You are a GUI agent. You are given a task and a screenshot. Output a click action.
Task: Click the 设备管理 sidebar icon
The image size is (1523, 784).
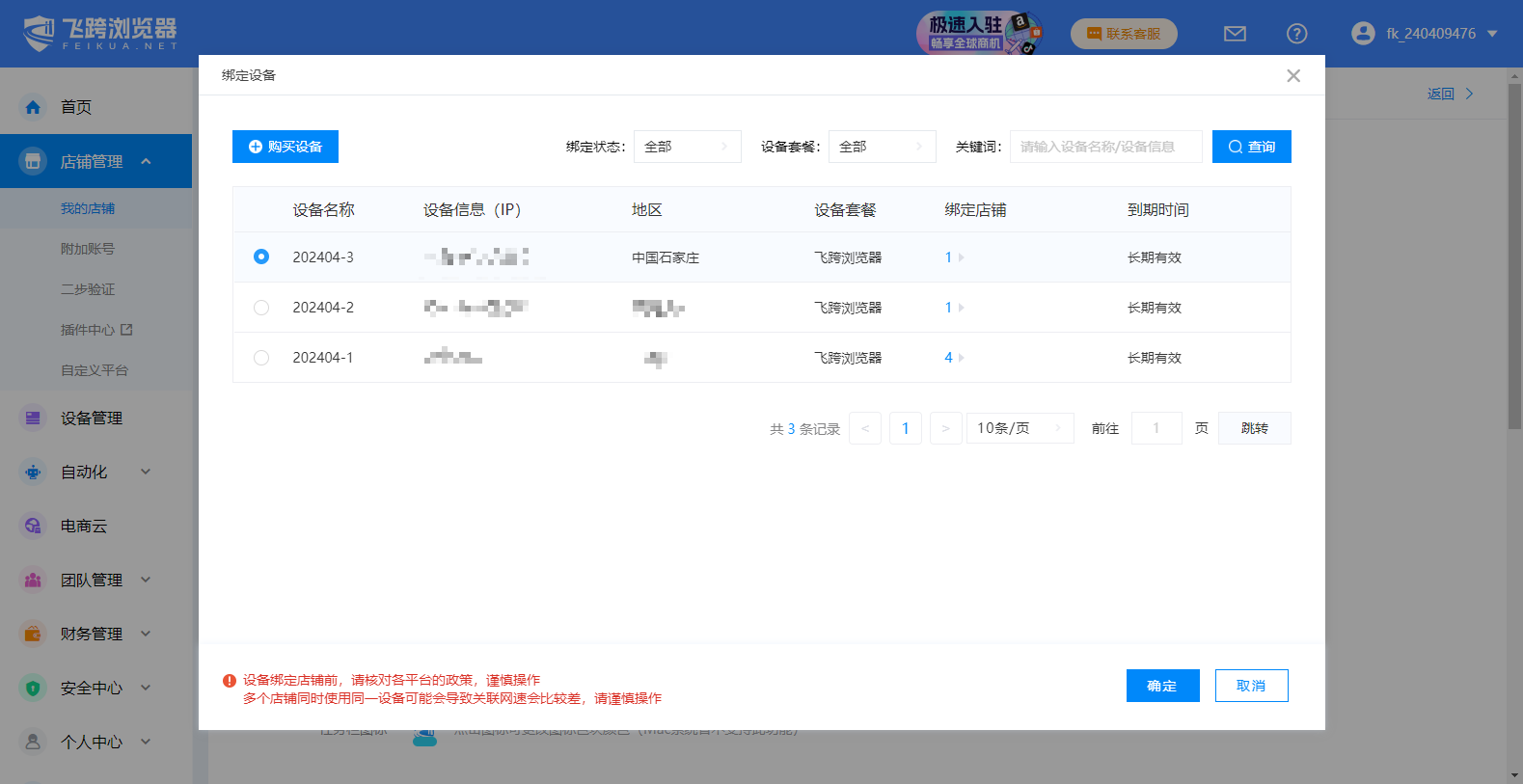(x=33, y=418)
